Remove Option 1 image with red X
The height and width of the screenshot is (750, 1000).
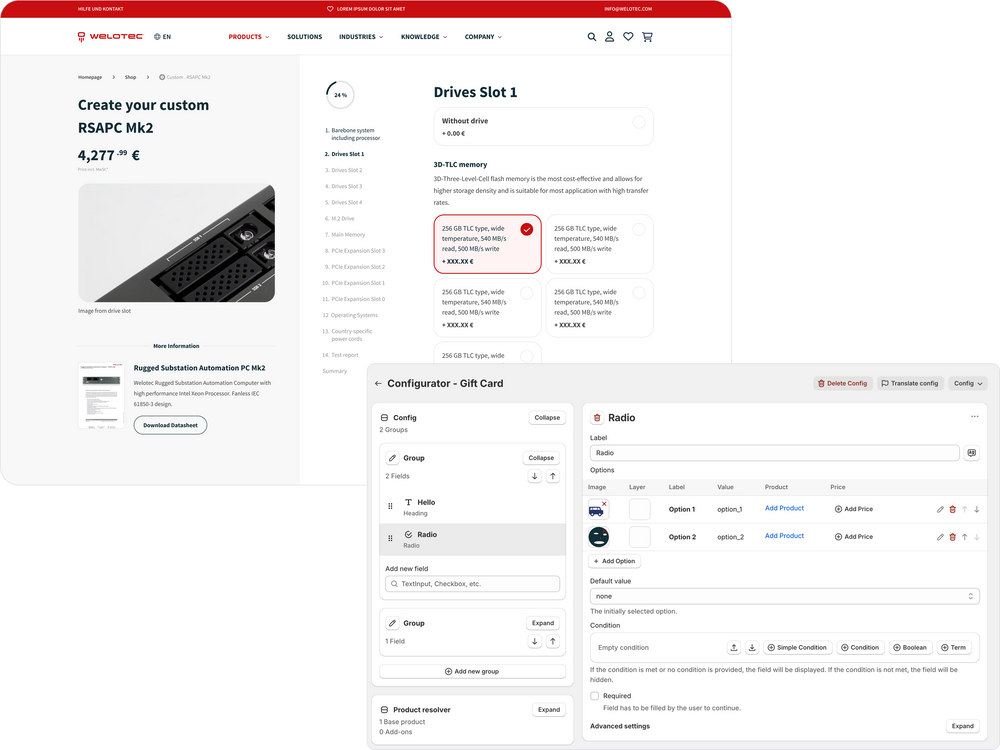click(x=604, y=504)
